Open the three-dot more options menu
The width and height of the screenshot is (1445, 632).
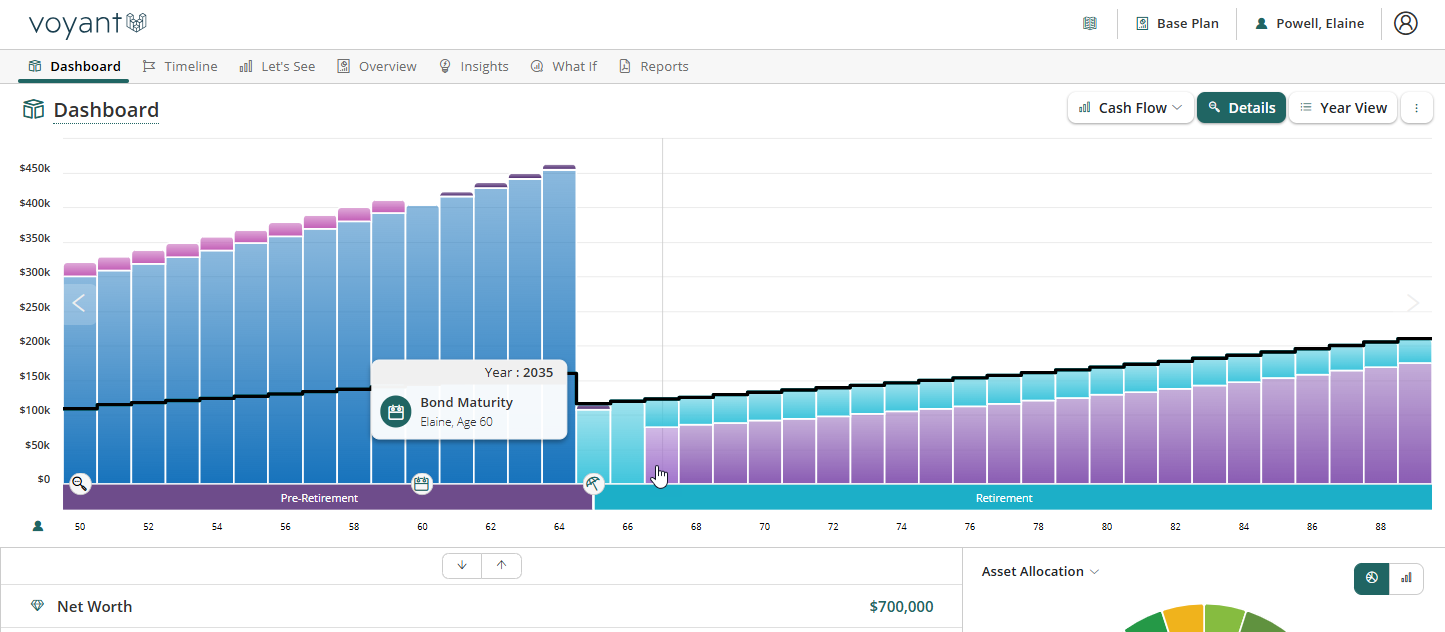click(1416, 108)
